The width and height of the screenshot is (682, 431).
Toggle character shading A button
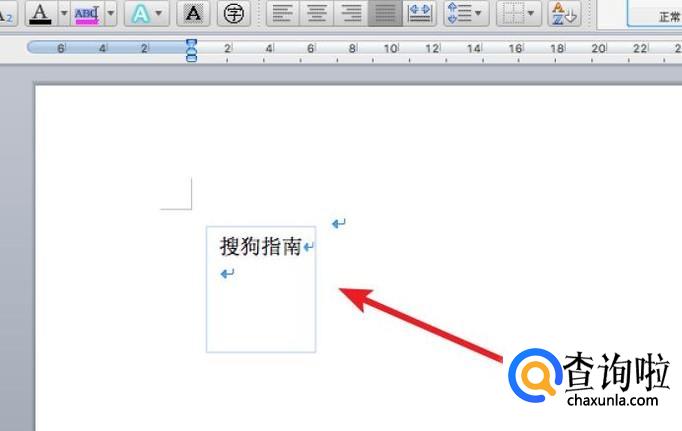(x=193, y=13)
